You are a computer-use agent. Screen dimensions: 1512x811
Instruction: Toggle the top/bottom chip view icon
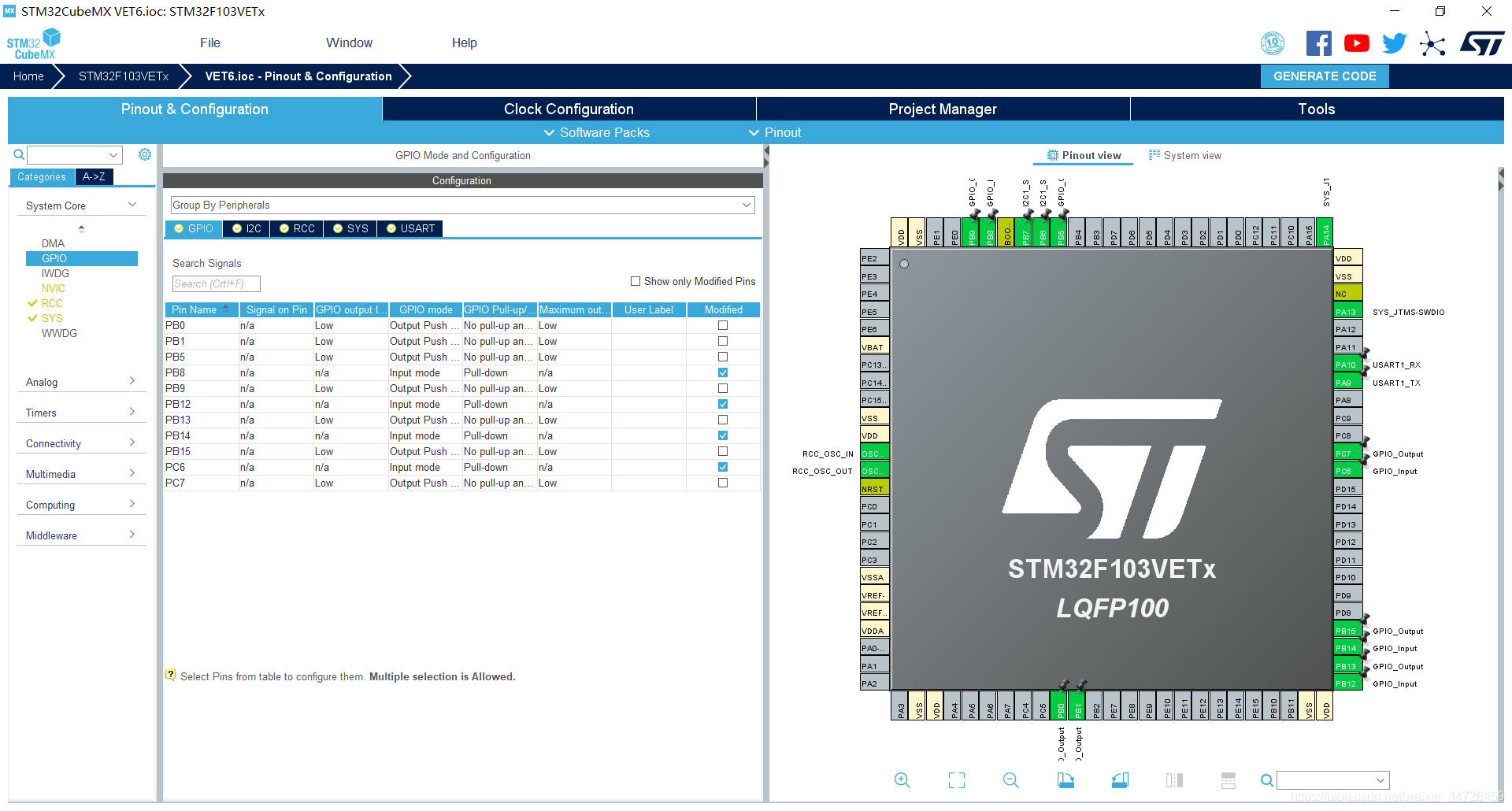coord(1228,780)
